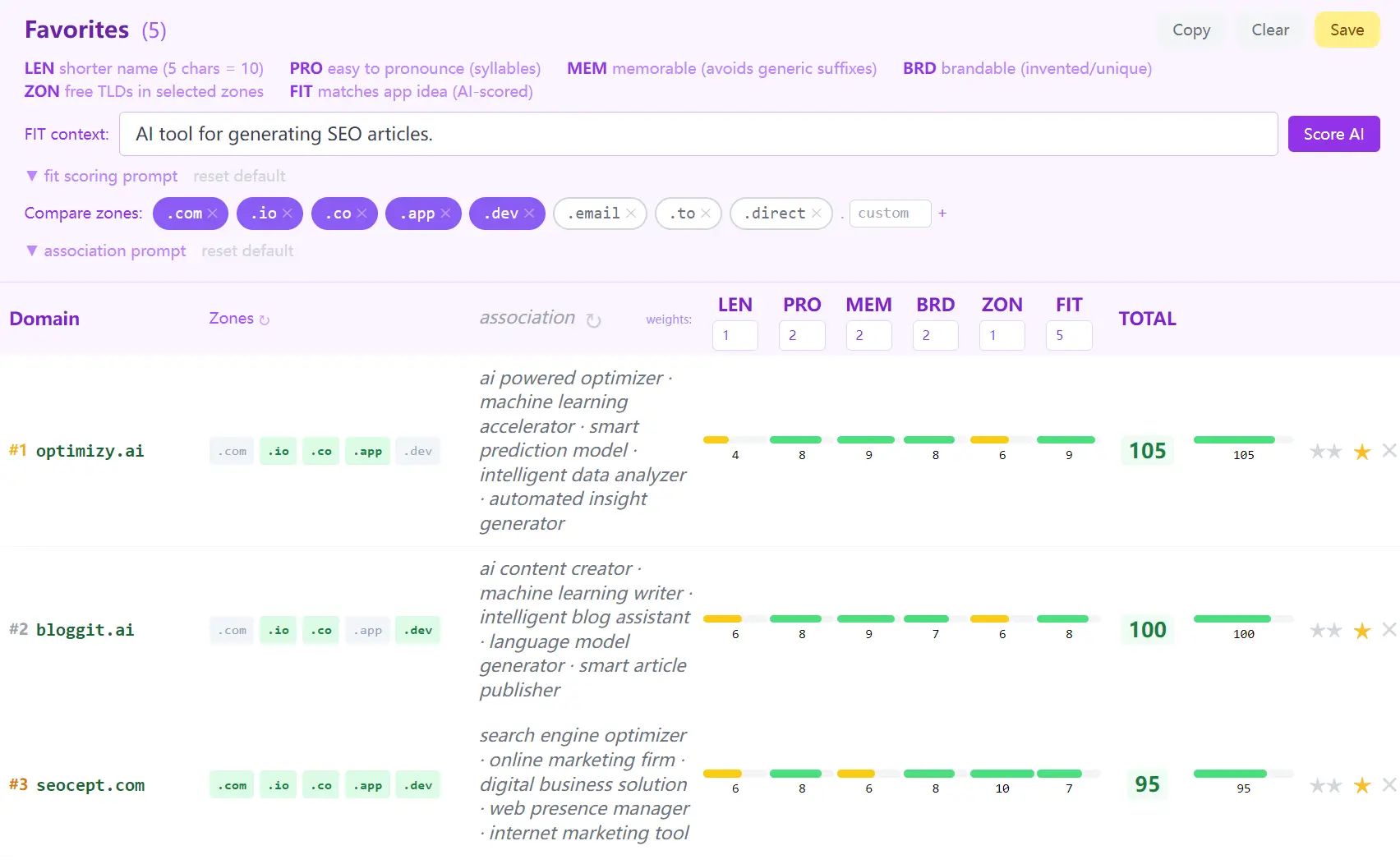The width and height of the screenshot is (1400, 864).
Task: Reset the fit scoring prompt to default
Action: click(x=239, y=175)
